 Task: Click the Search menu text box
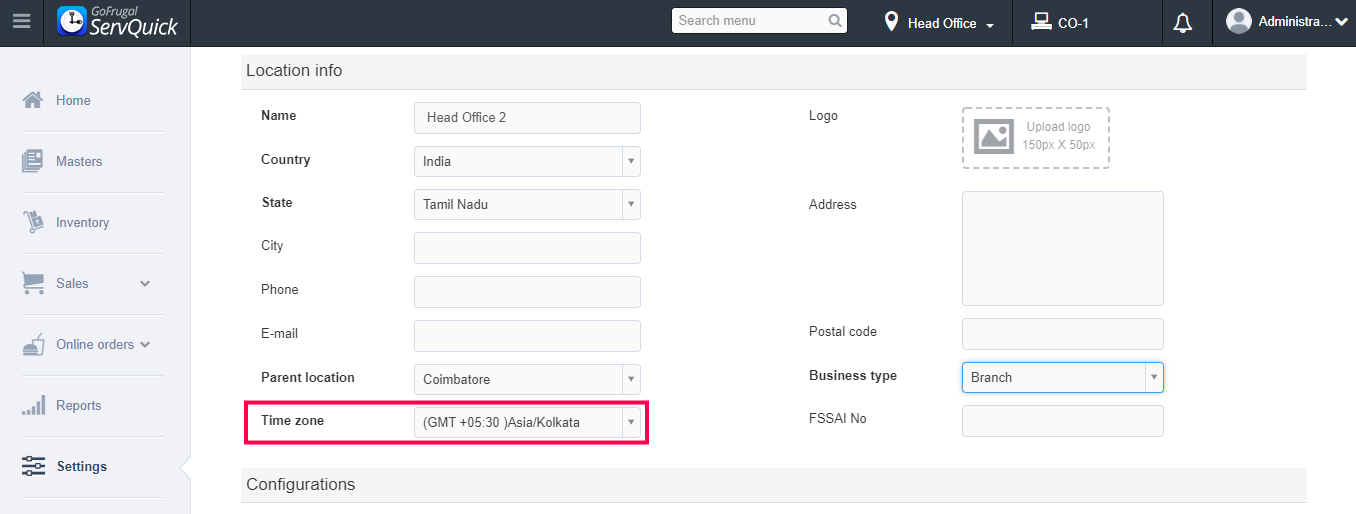[x=749, y=21]
